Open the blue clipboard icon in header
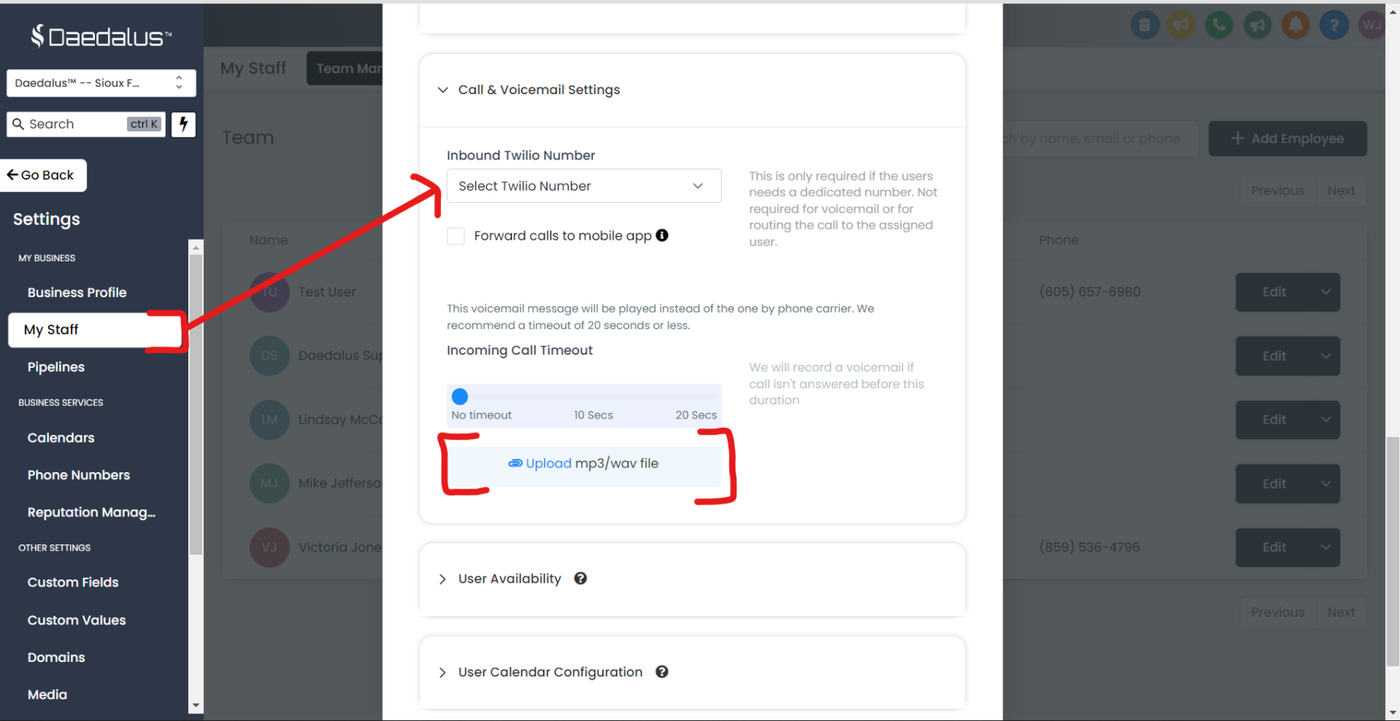Image resolution: width=1400 pixels, height=721 pixels. point(1144,25)
